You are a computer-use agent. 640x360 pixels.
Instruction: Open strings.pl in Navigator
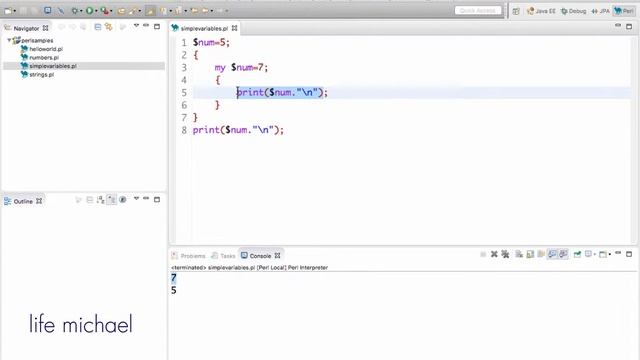tap(41, 75)
